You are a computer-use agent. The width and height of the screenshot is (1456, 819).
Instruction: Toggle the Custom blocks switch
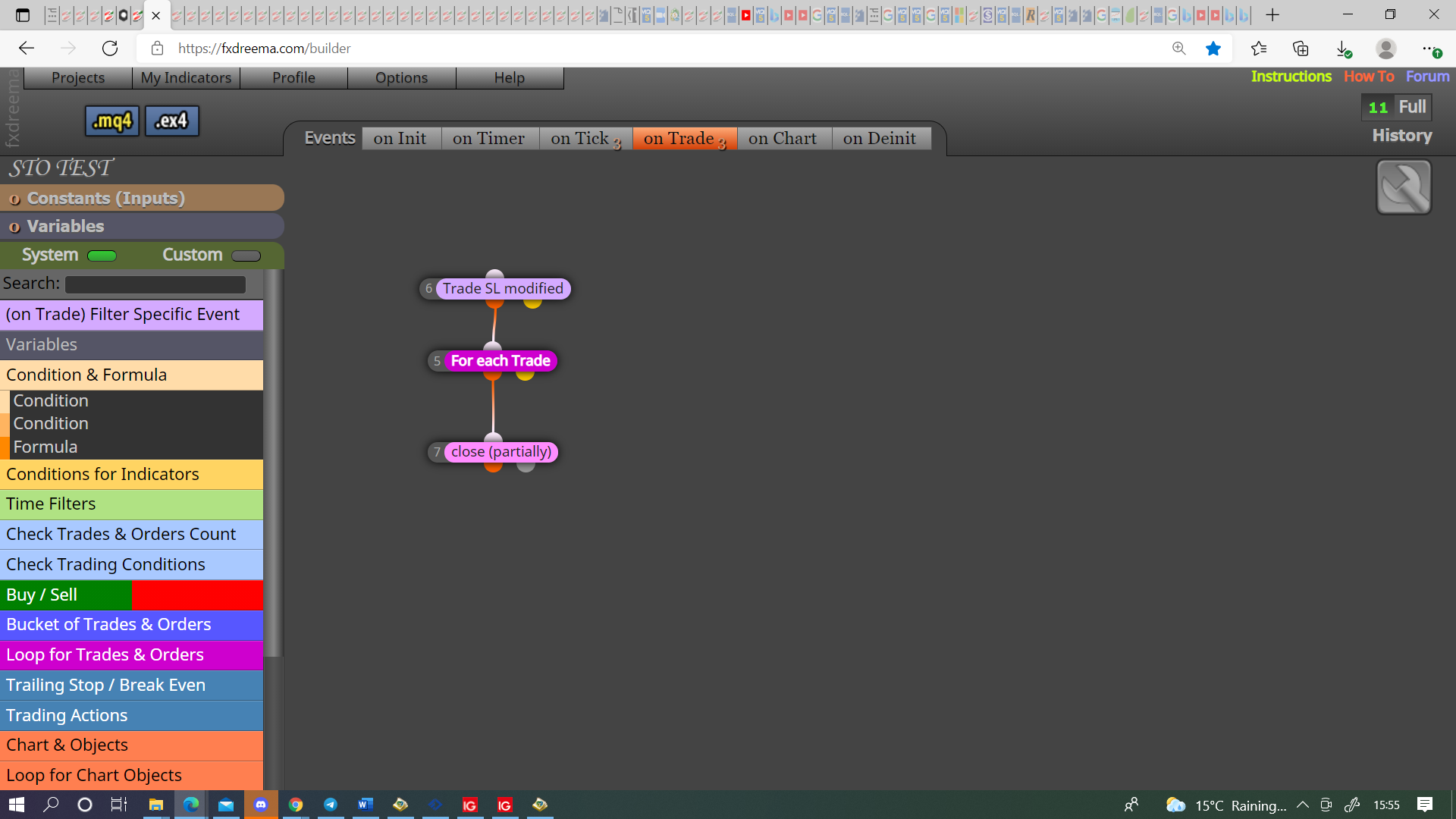point(246,256)
